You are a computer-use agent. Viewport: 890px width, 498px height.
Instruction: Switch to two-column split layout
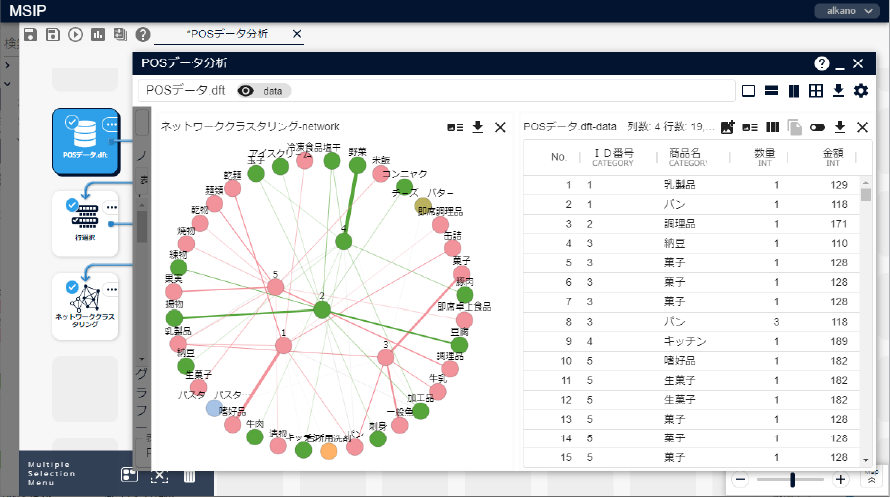794,91
